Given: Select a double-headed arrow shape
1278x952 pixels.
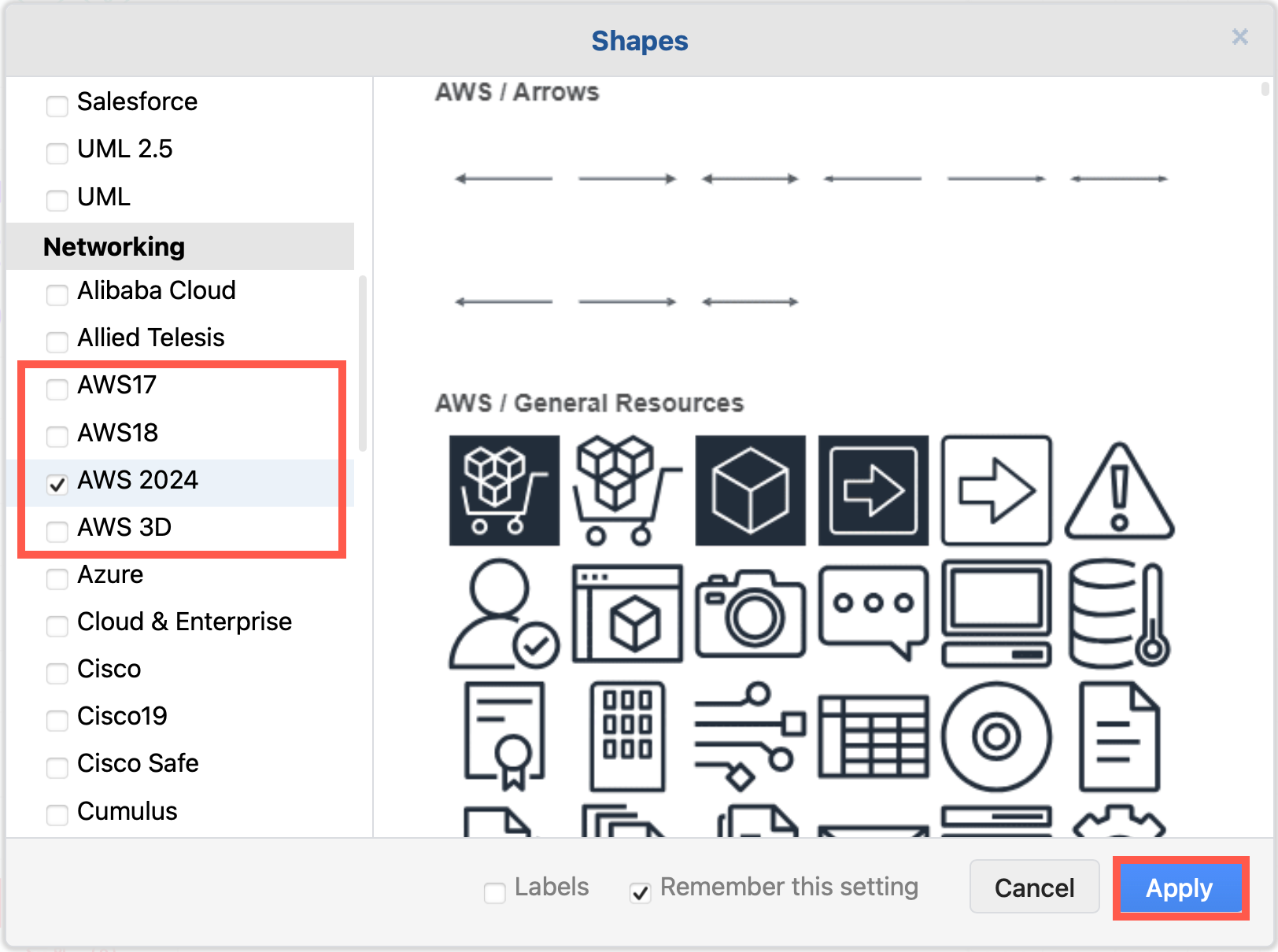Looking at the screenshot, I should (x=748, y=178).
